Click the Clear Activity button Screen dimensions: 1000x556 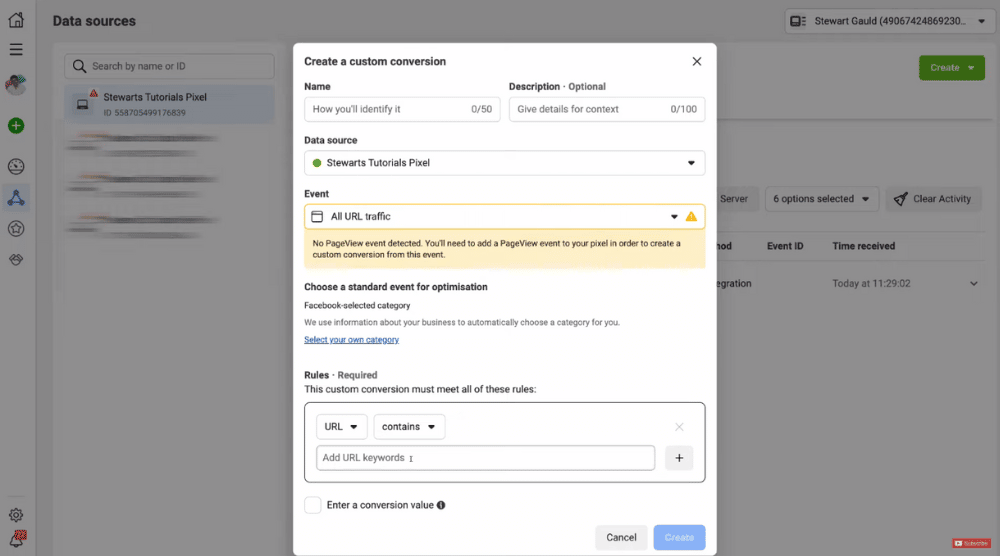pos(933,199)
